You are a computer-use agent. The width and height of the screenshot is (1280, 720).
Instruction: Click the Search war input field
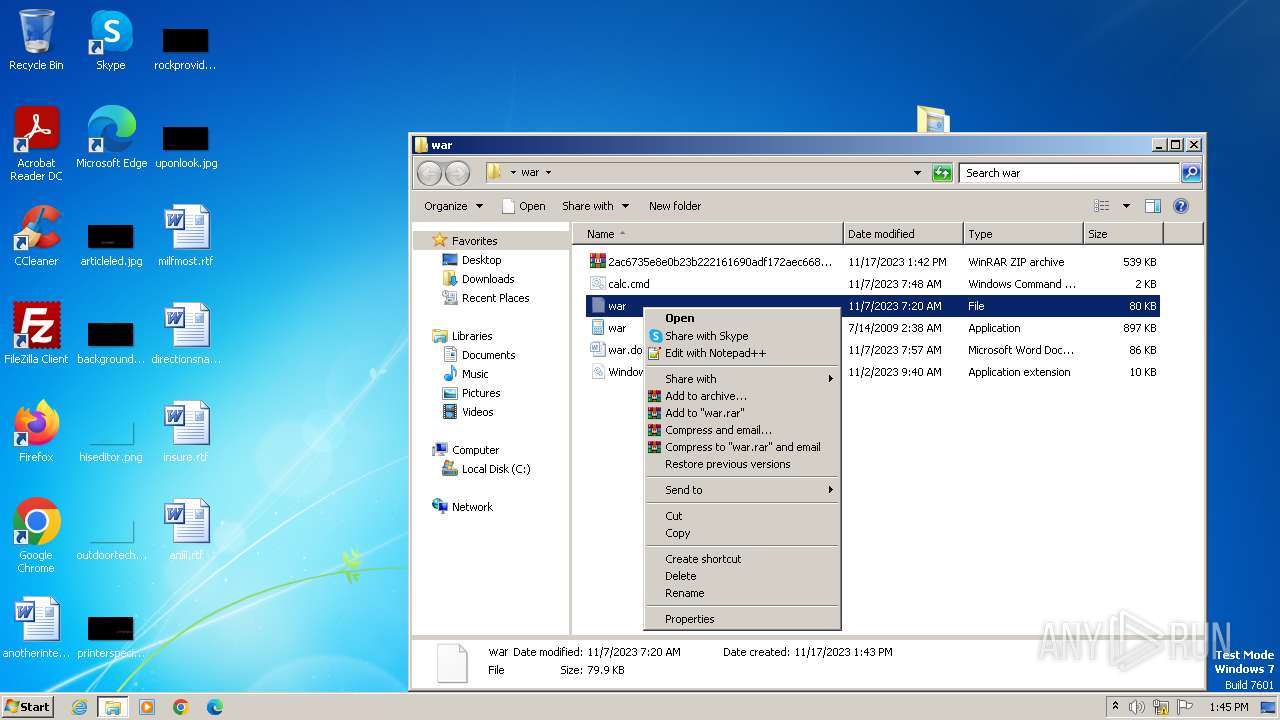pos(1068,173)
